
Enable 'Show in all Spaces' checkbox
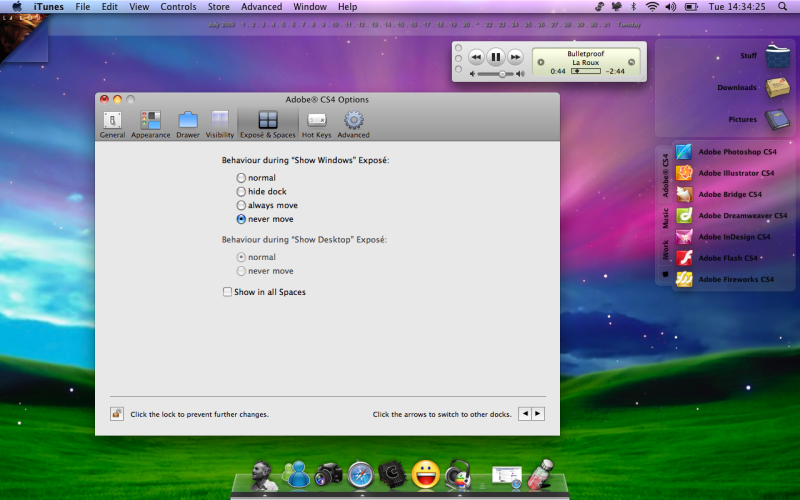tap(227, 292)
